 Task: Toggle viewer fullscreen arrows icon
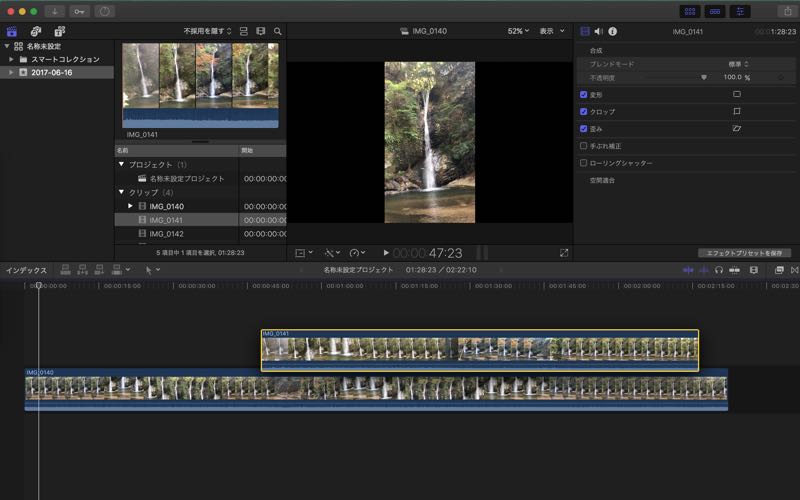click(x=564, y=253)
